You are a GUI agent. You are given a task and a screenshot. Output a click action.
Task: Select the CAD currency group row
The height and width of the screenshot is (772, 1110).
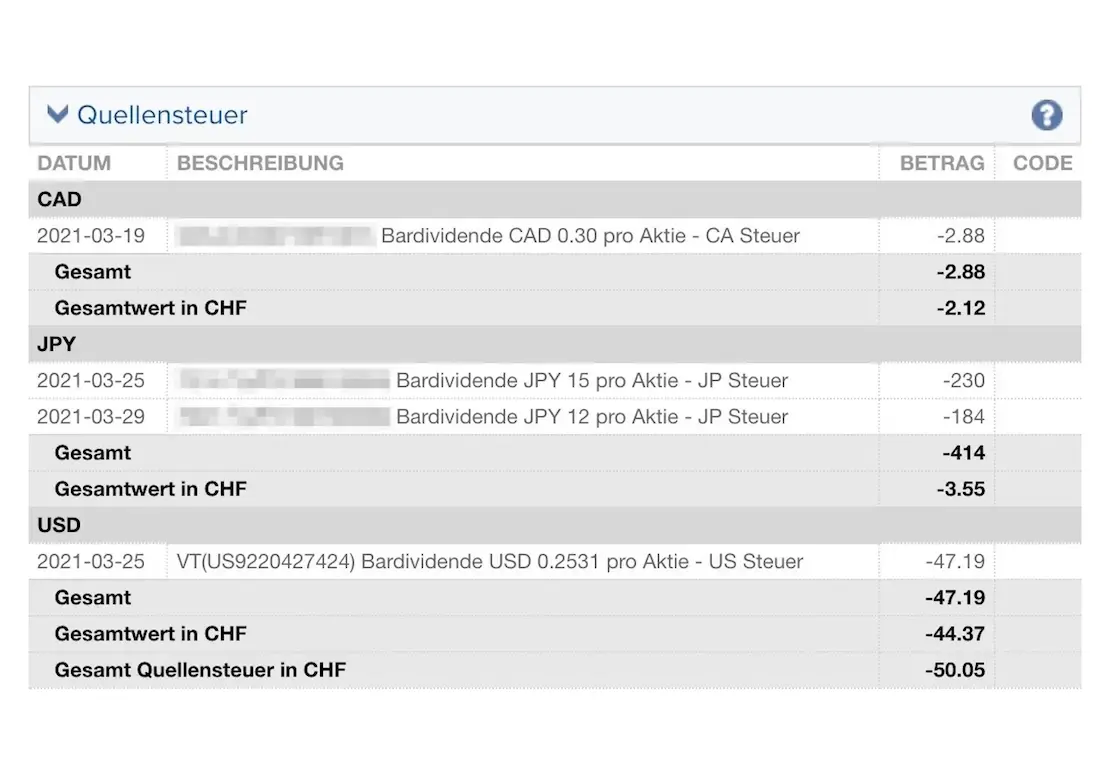click(60, 200)
